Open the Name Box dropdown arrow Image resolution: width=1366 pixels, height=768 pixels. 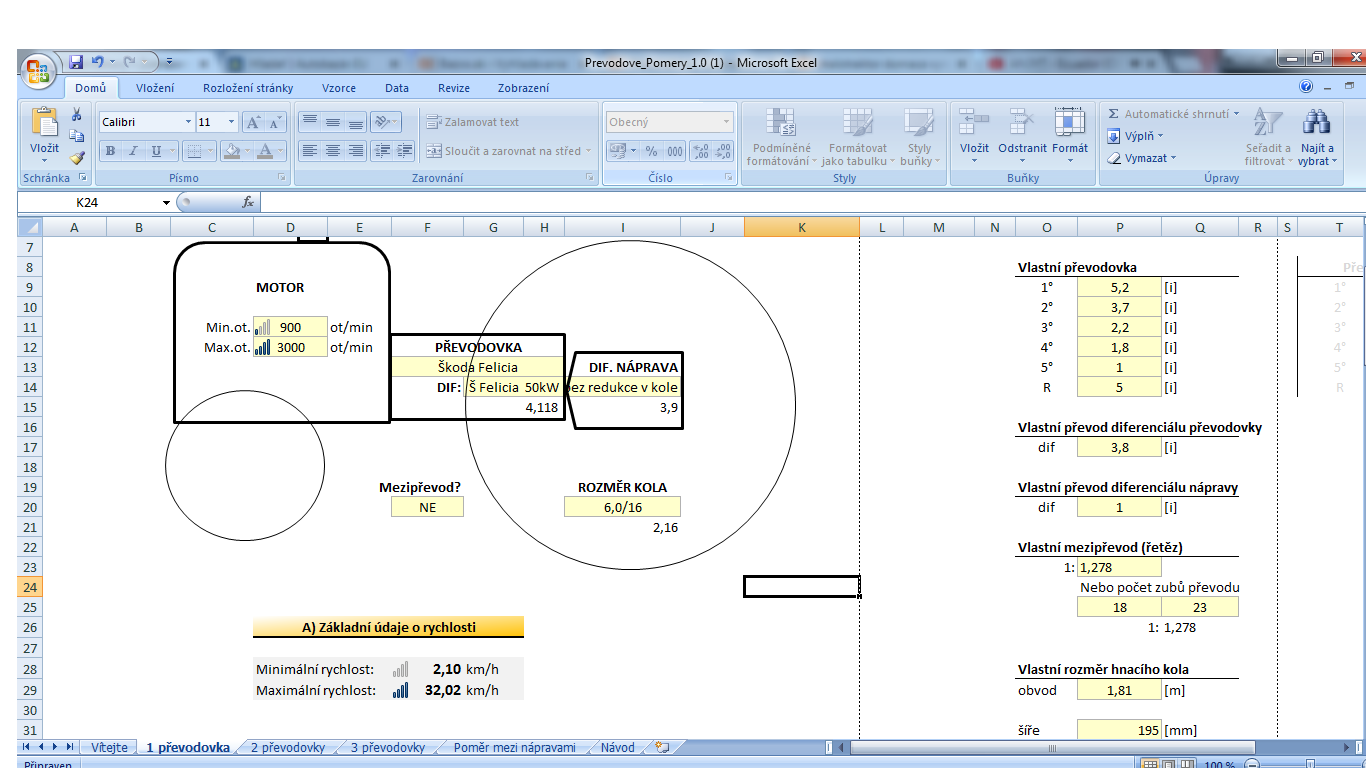pos(166,202)
